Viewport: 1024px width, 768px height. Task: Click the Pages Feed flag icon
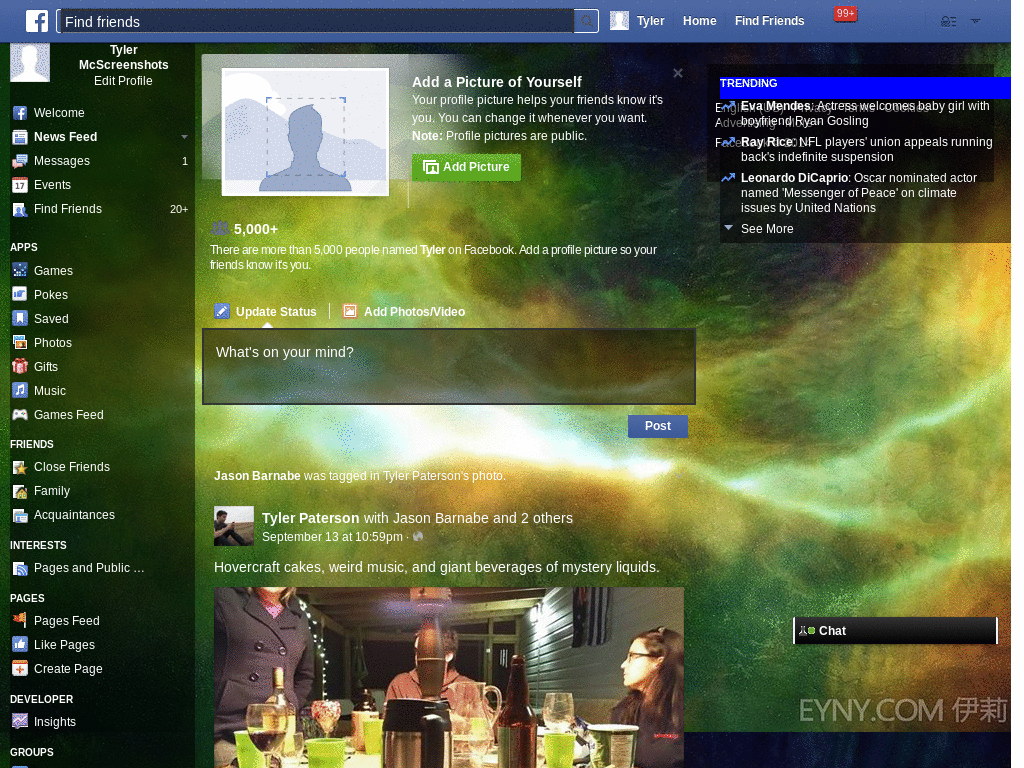tap(20, 619)
